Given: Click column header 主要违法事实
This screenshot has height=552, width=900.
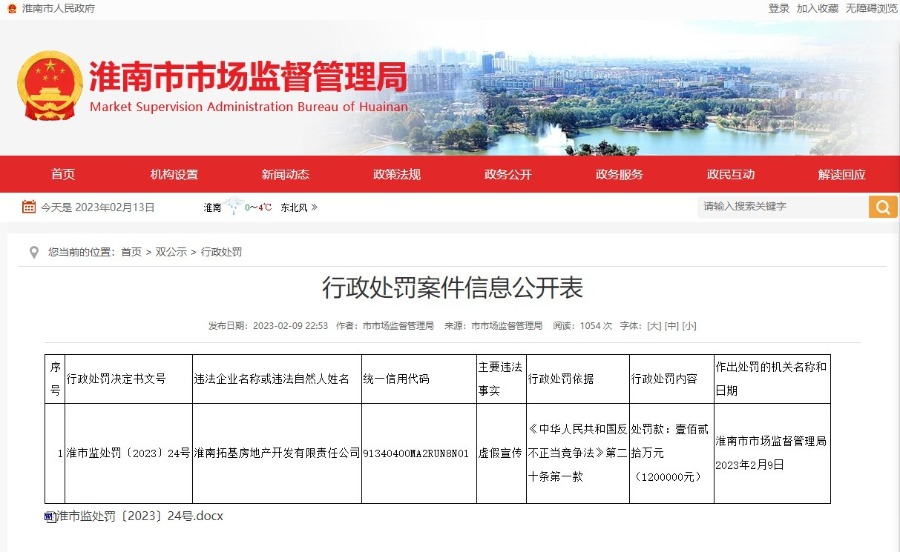Looking at the screenshot, I should (x=500, y=379).
